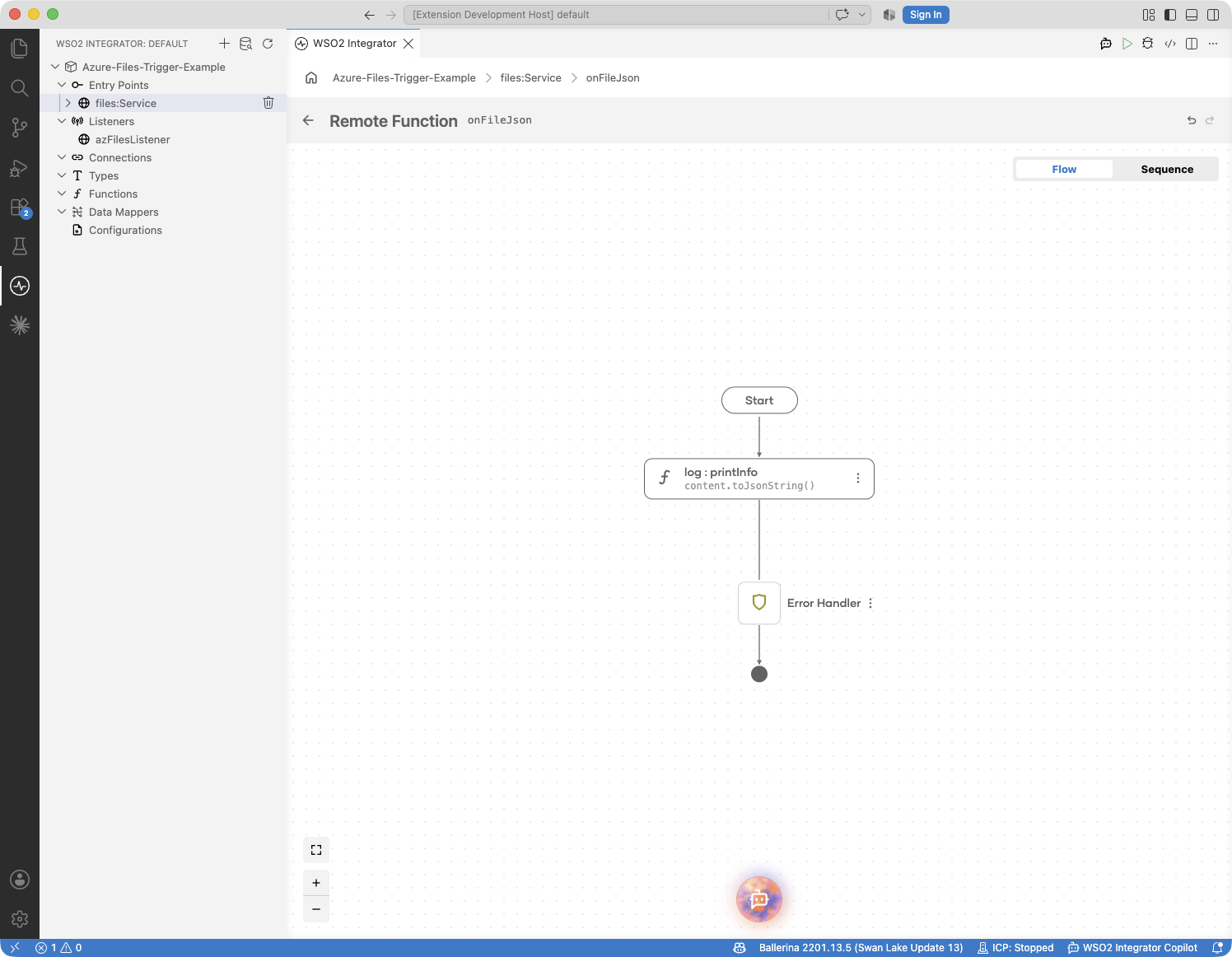Open the Error Handler options menu
Viewport: 1232px width, 957px height.
pyautogui.click(x=870, y=604)
